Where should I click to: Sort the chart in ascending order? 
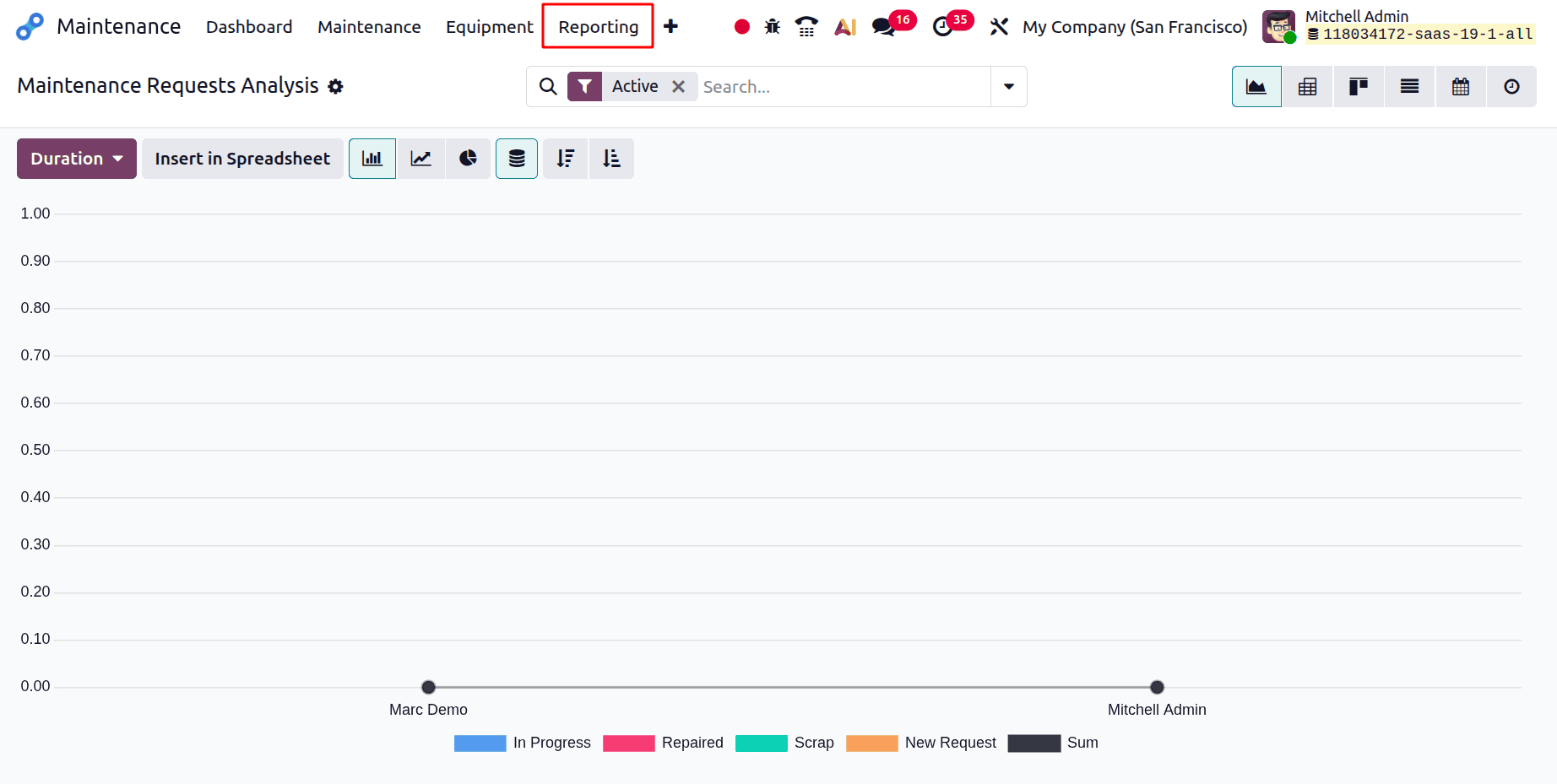(x=611, y=159)
